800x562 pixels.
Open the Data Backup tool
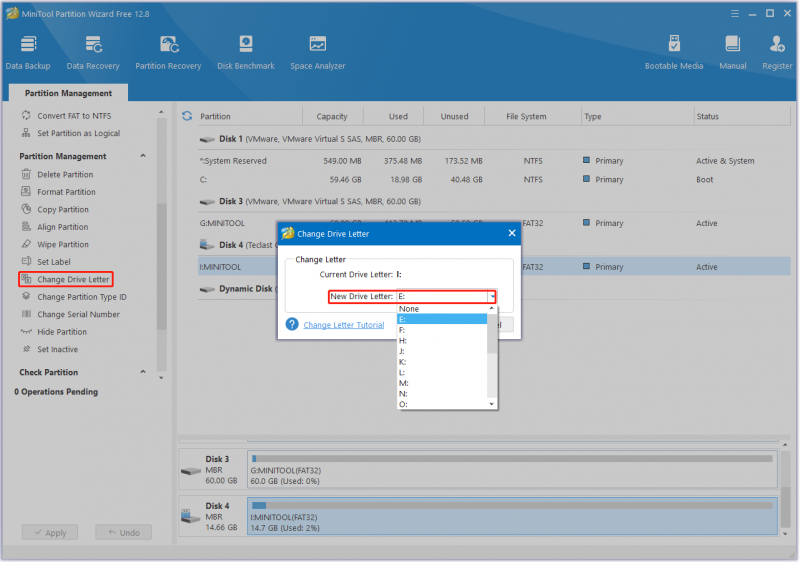pyautogui.click(x=28, y=52)
